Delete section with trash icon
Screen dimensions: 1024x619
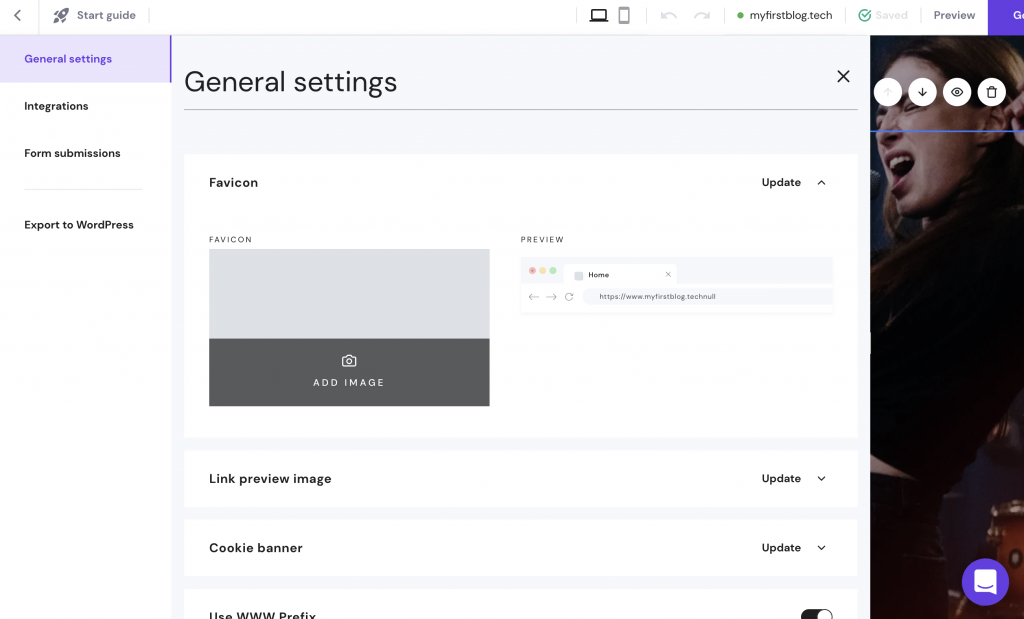point(991,92)
